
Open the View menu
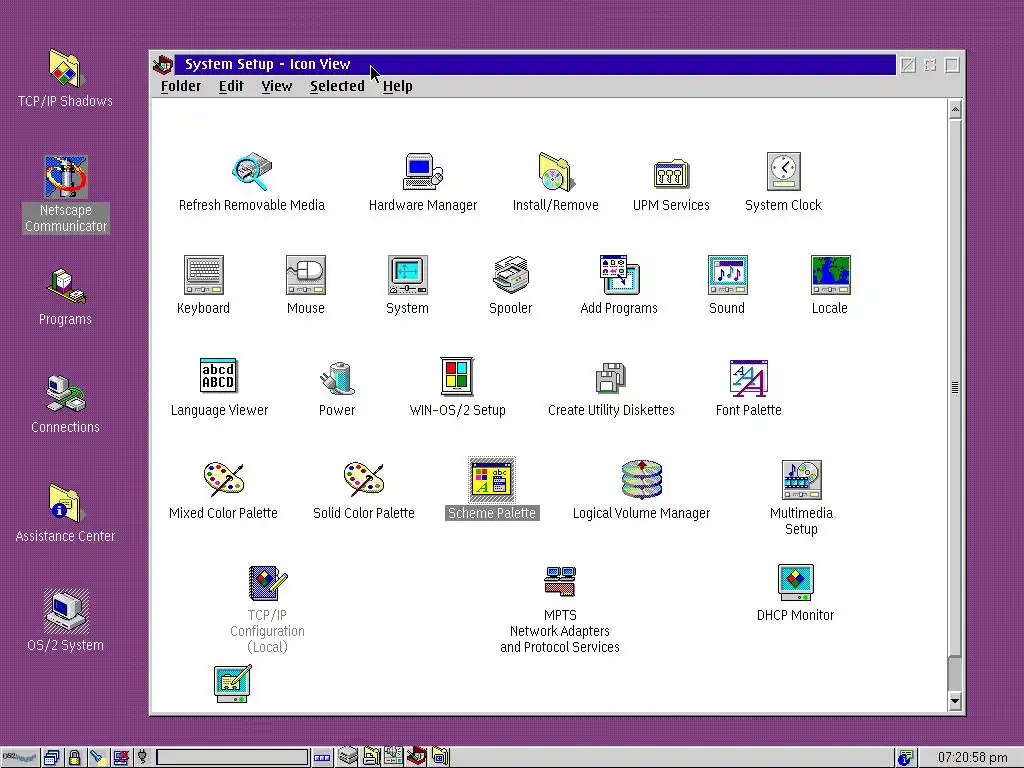(277, 86)
